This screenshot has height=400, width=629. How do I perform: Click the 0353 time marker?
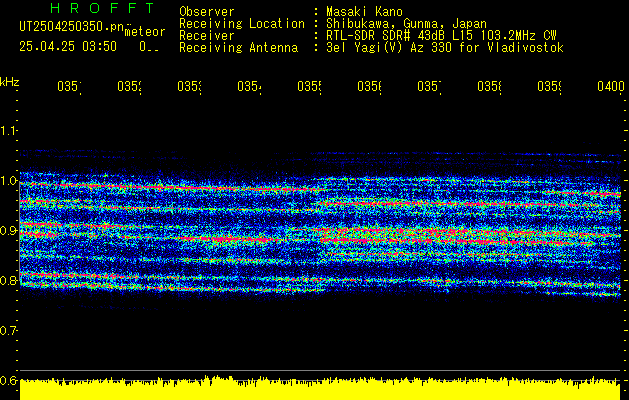click(x=189, y=86)
